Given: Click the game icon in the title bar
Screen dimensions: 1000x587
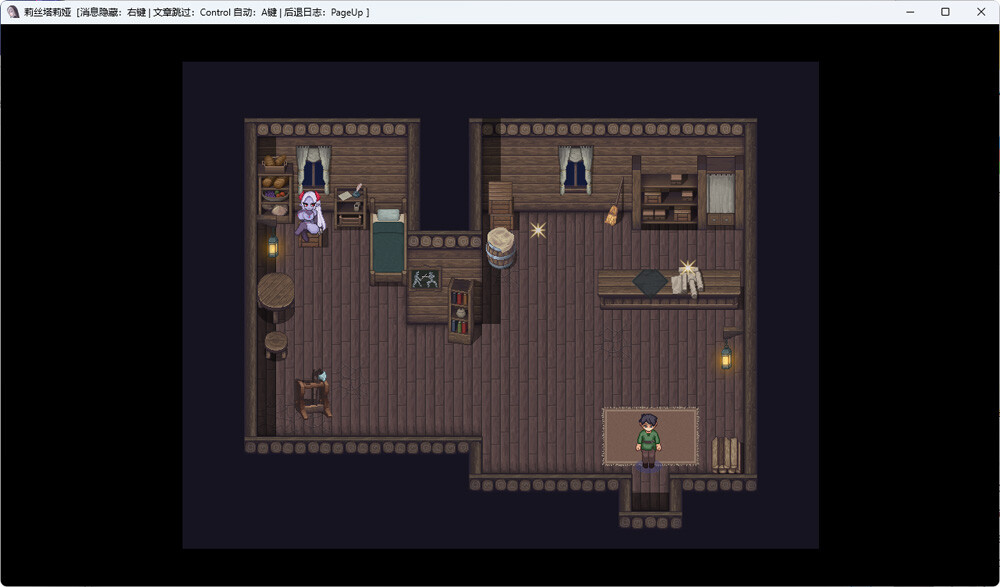Looking at the screenshot, I should click(13, 12).
